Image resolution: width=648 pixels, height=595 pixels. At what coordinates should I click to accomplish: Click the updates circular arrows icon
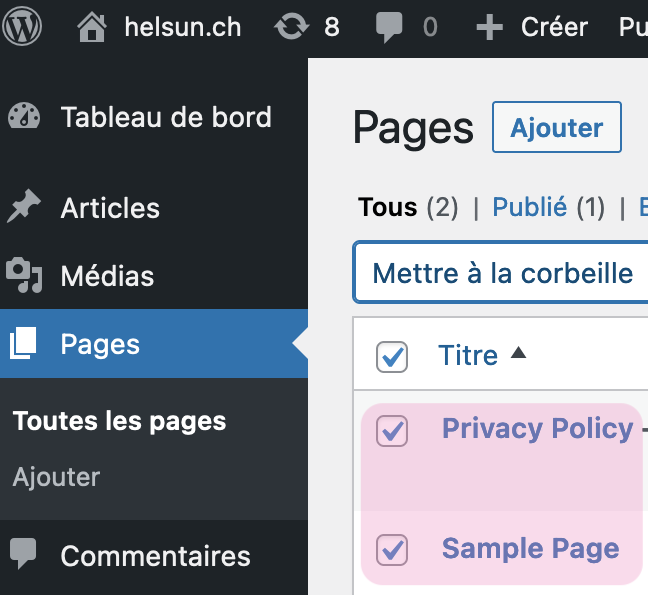(292, 27)
